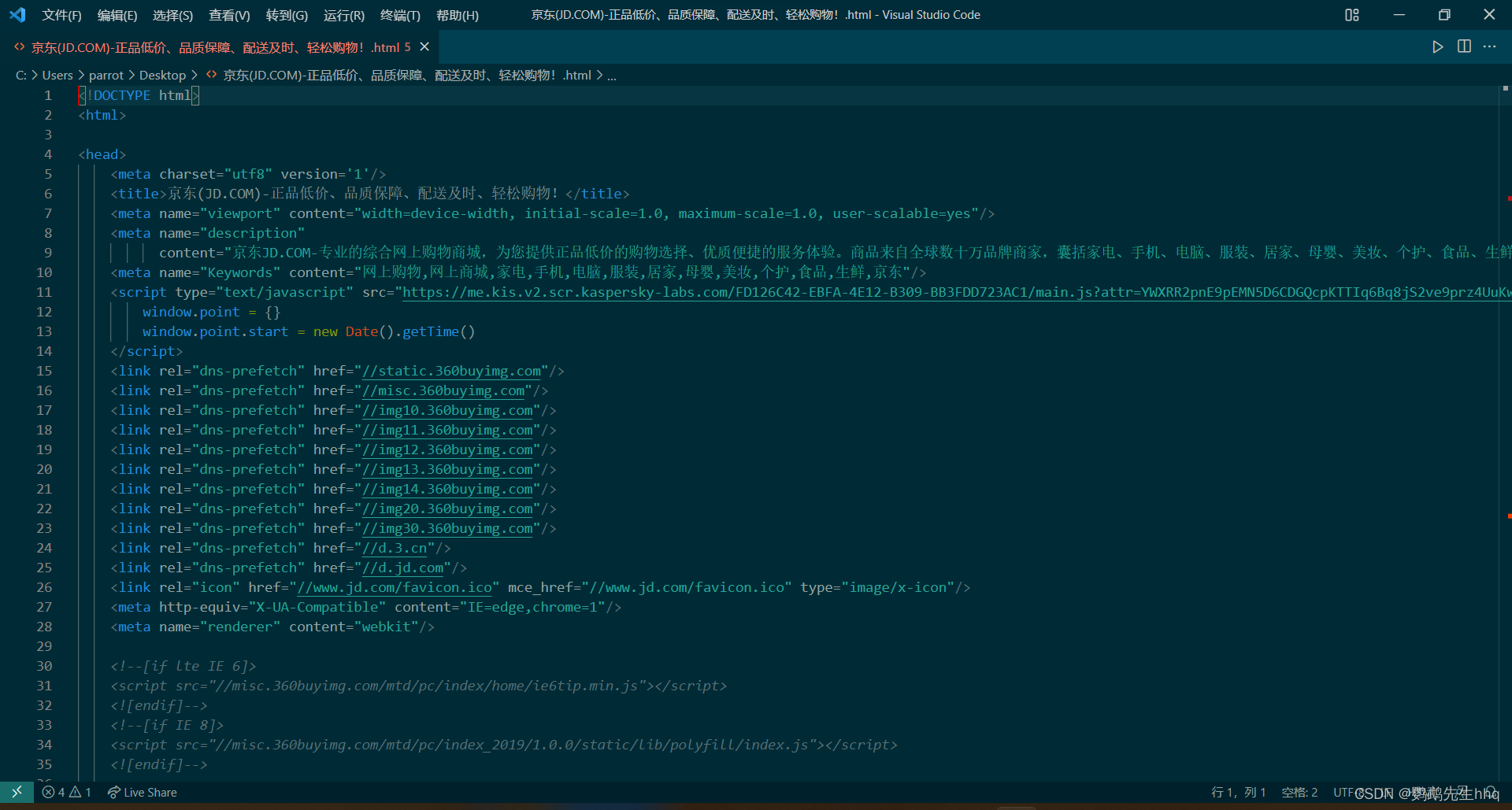Viewport: 1512px width, 810px height.
Task: Open the 选择(S) menu
Action: tap(172, 15)
